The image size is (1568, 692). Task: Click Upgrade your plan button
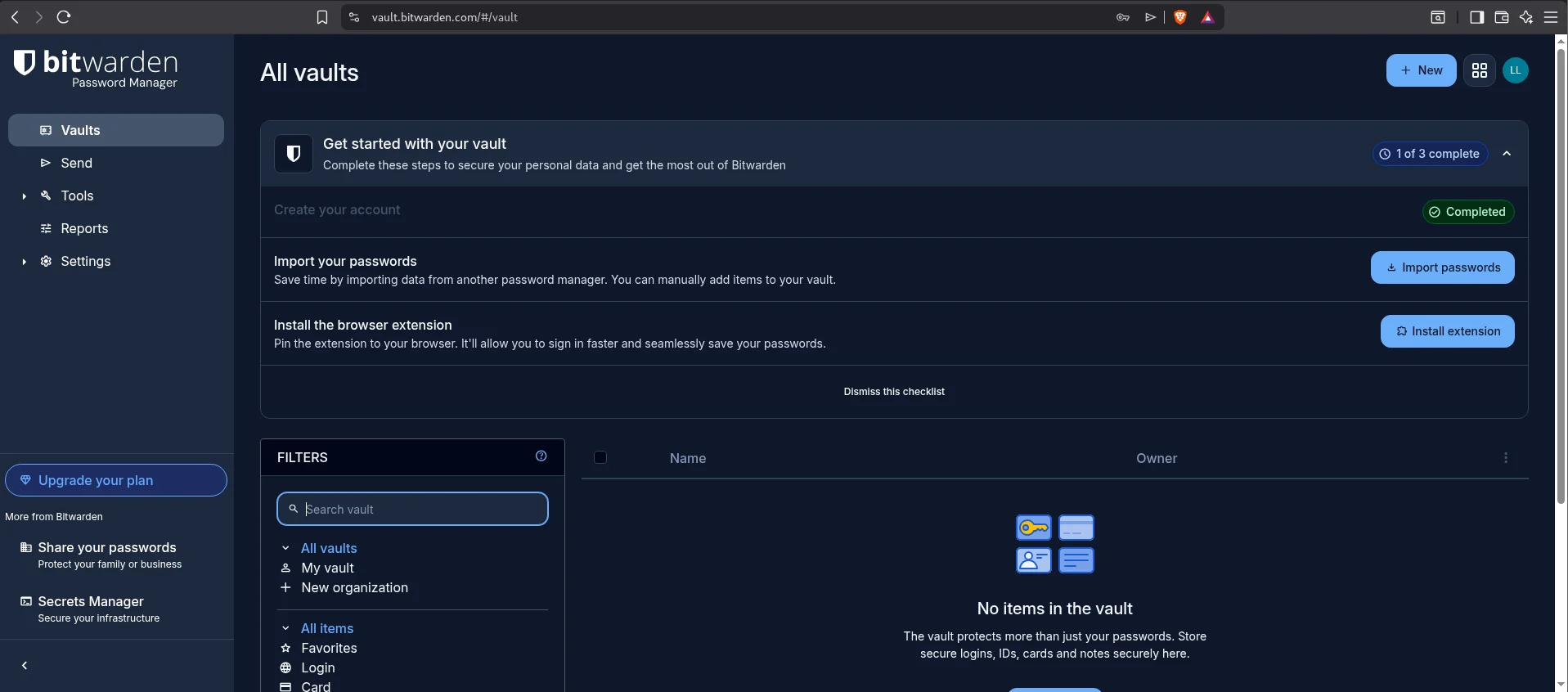(x=116, y=480)
